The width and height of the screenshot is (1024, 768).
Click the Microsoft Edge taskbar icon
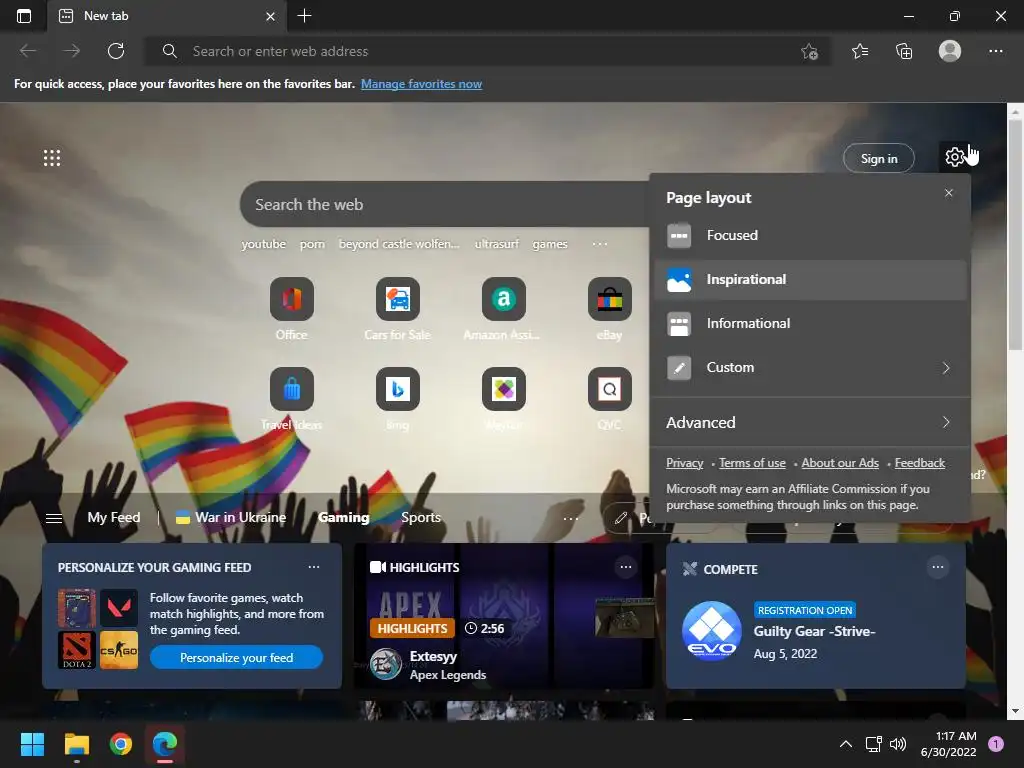165,744
